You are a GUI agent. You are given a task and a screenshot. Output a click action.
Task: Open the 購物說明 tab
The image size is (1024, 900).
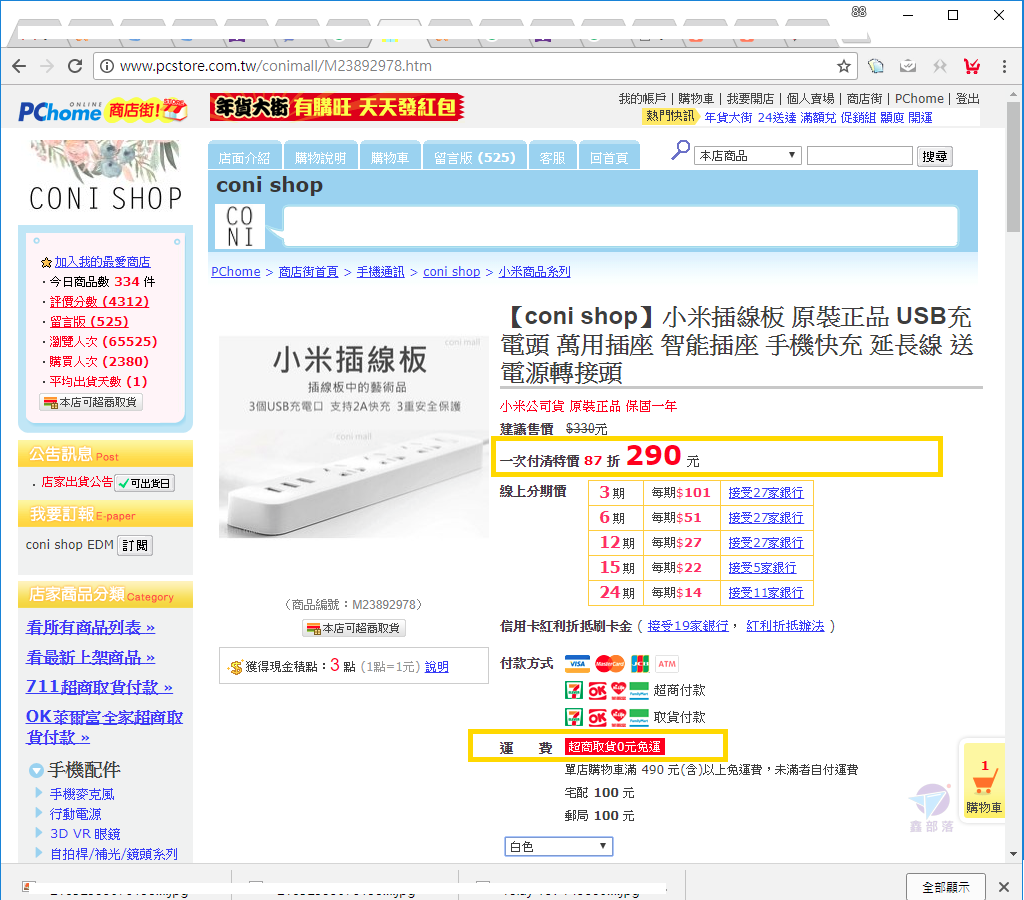[320, 157]
